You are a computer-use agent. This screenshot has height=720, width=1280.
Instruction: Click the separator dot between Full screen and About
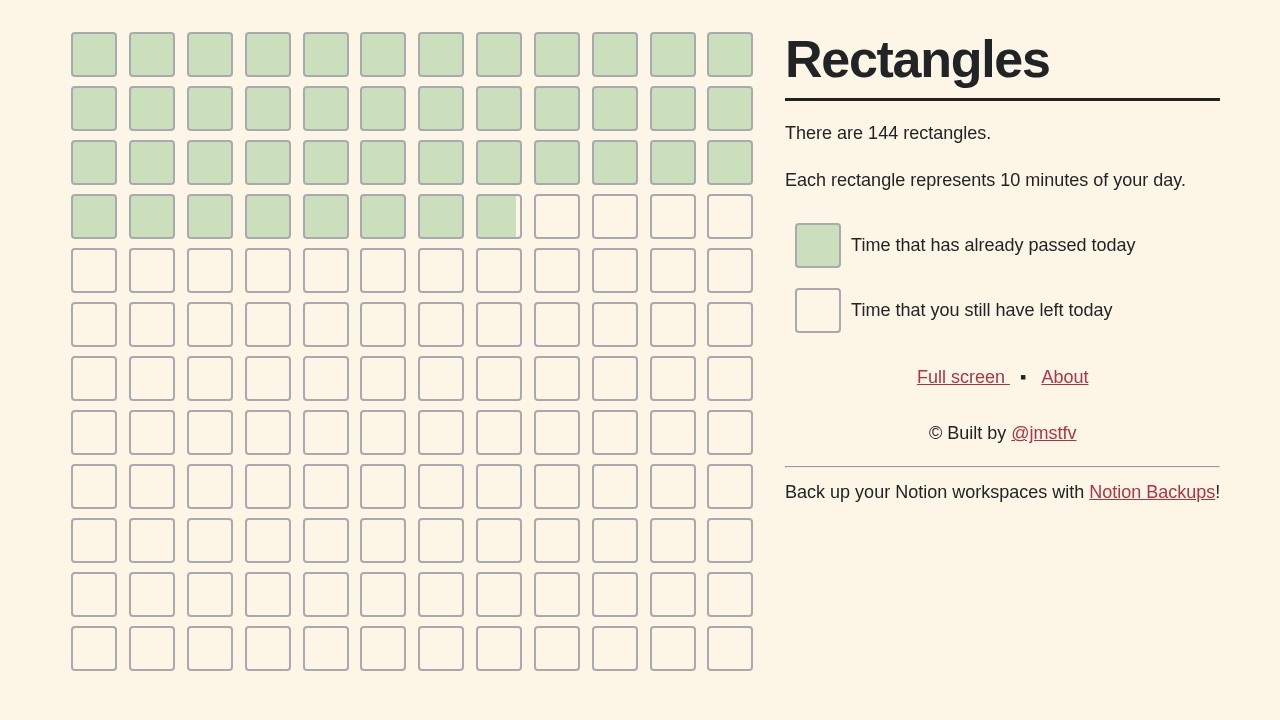pyautogui.click(x=1023, y=377)
